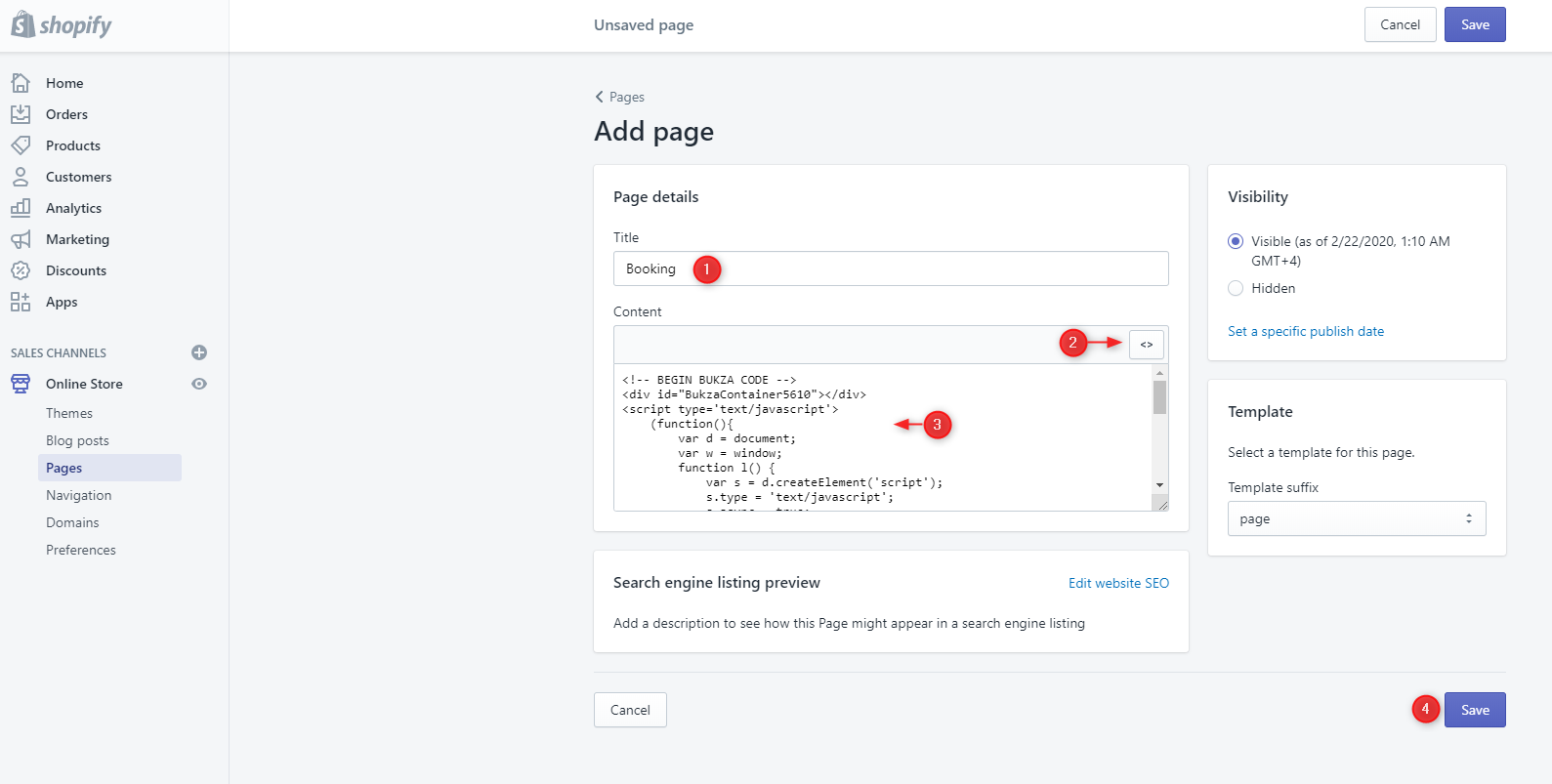The height and width of the screenshot is (784, 1552).
Task: Add a sales channel with plus icon
Action: coord(199,352)
